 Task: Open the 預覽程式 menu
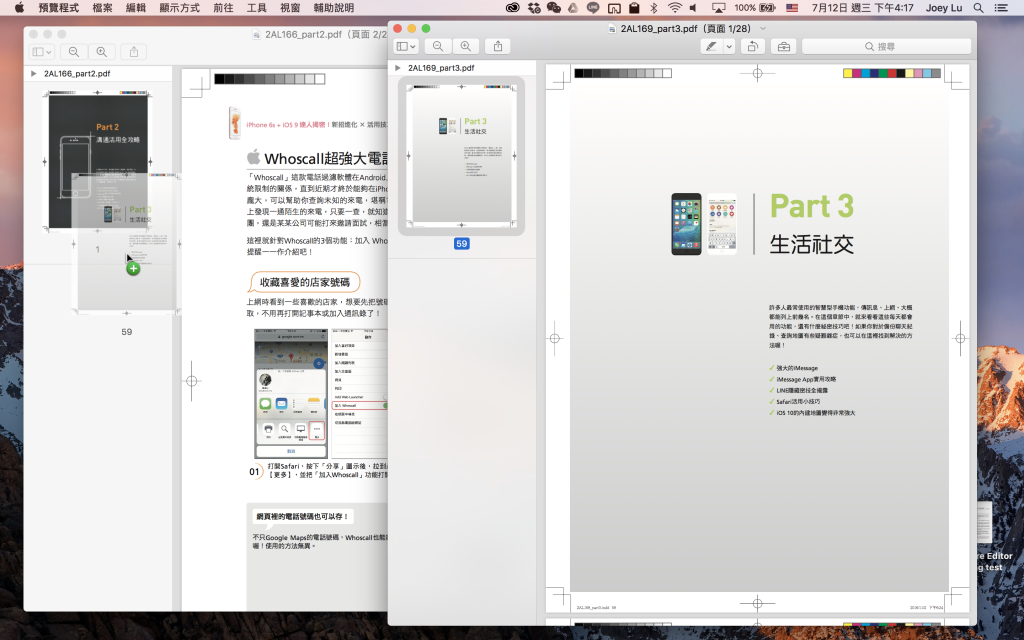point(59,8)
